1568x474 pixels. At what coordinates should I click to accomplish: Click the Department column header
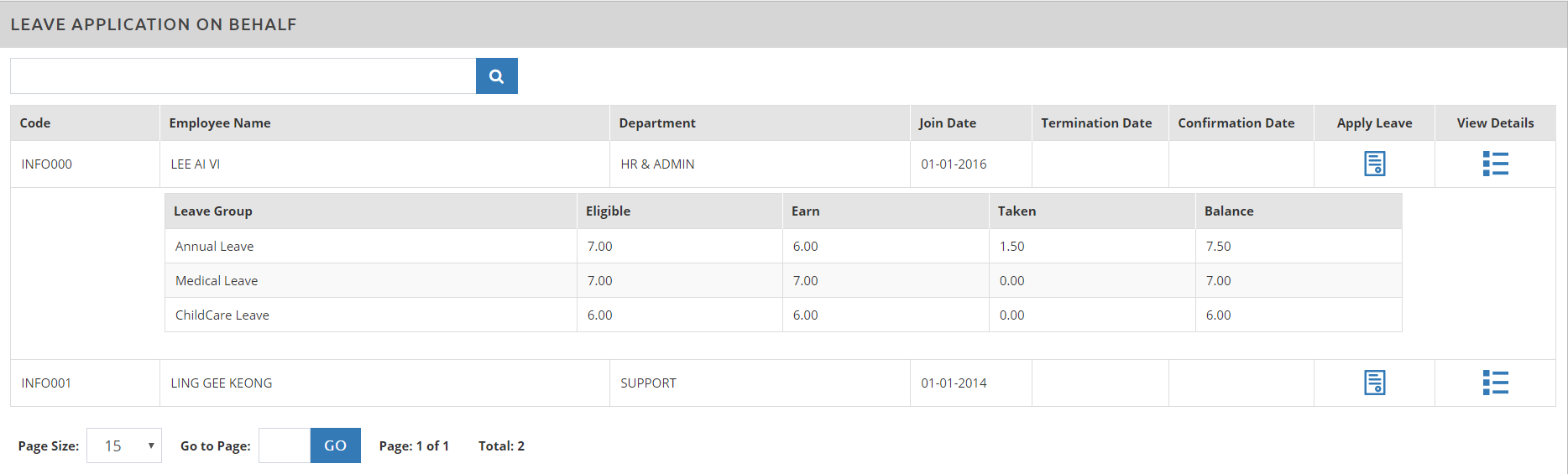click(657, 123)
